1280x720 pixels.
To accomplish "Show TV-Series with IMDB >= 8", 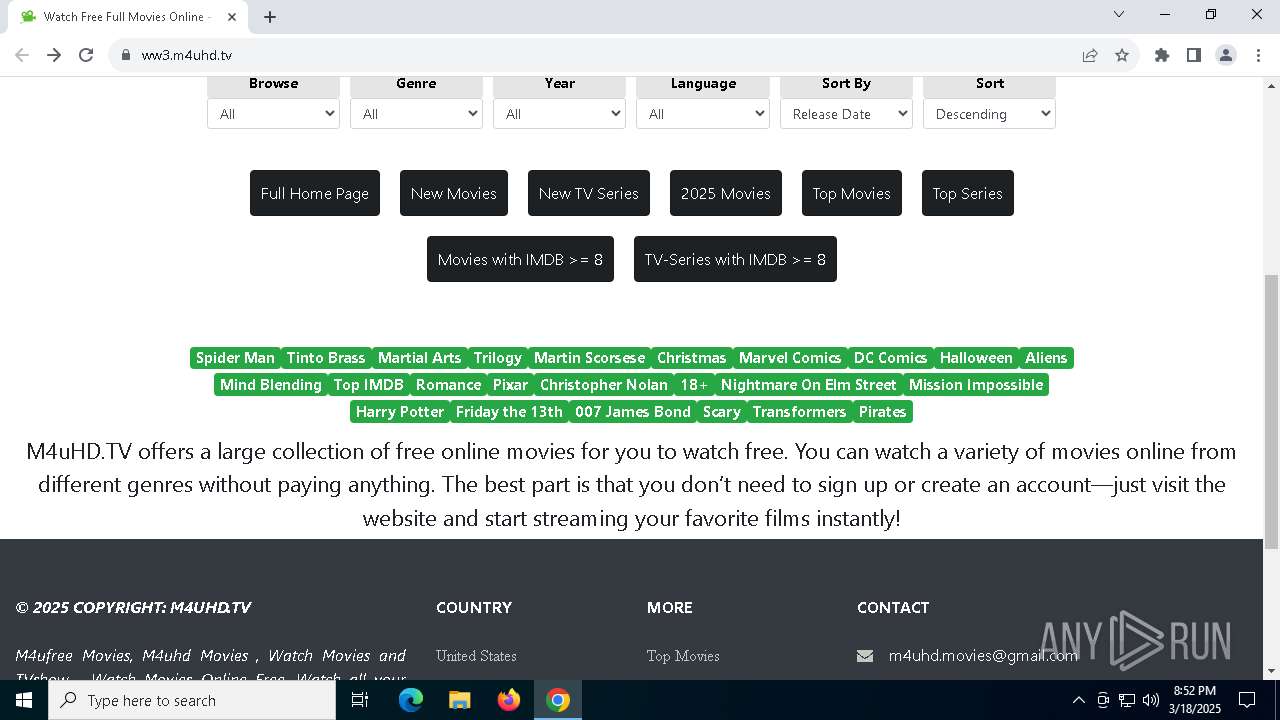I will (x=735, y=259).
